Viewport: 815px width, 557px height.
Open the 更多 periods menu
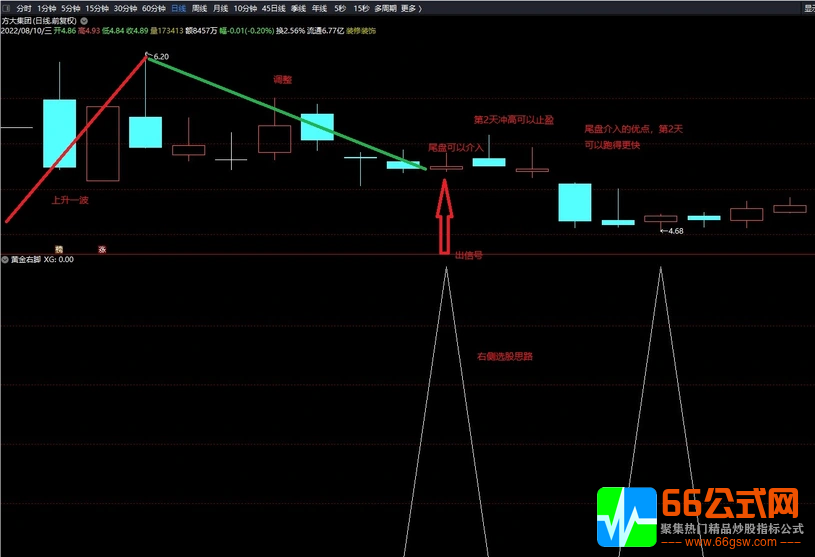[x=410, y=8]
